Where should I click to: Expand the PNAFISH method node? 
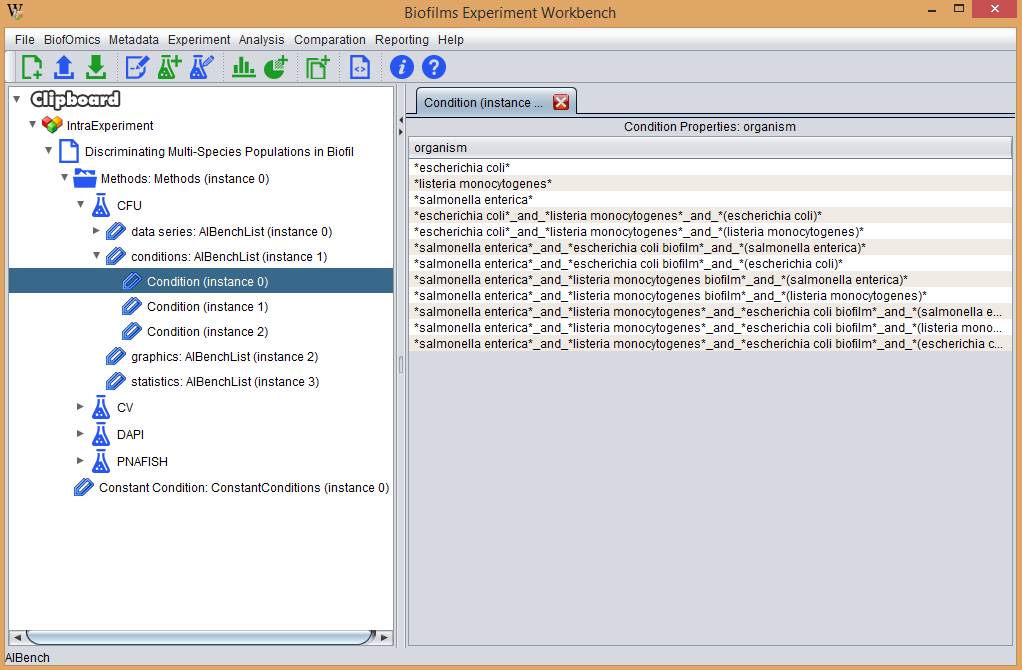click(80, 461)
